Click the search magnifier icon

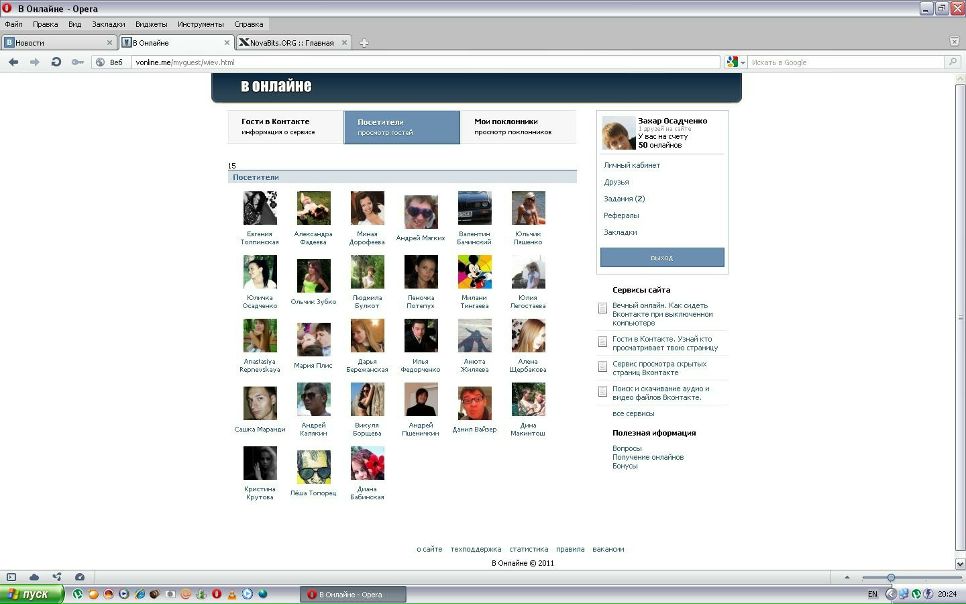click(950, 62)
